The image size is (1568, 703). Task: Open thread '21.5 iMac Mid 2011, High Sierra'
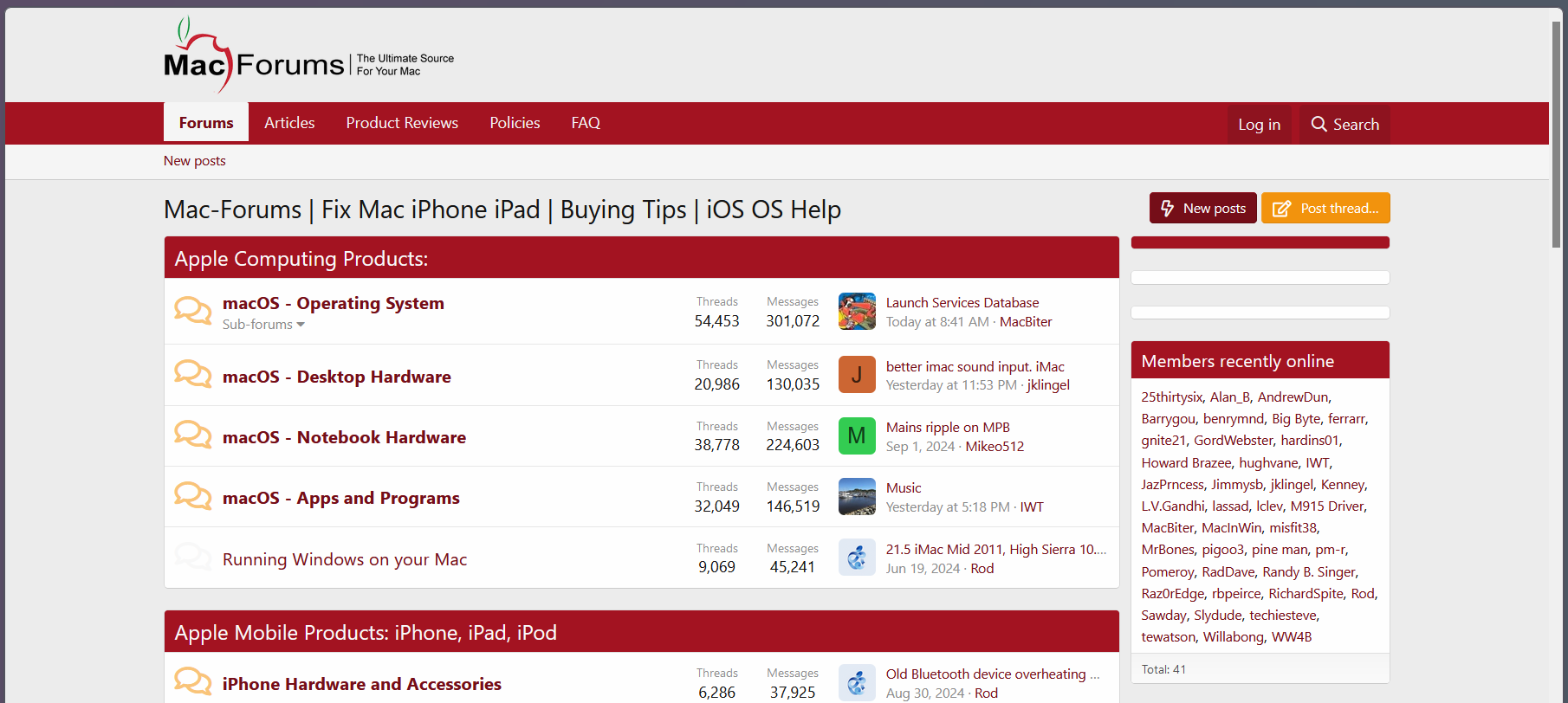tap(996, 550)
